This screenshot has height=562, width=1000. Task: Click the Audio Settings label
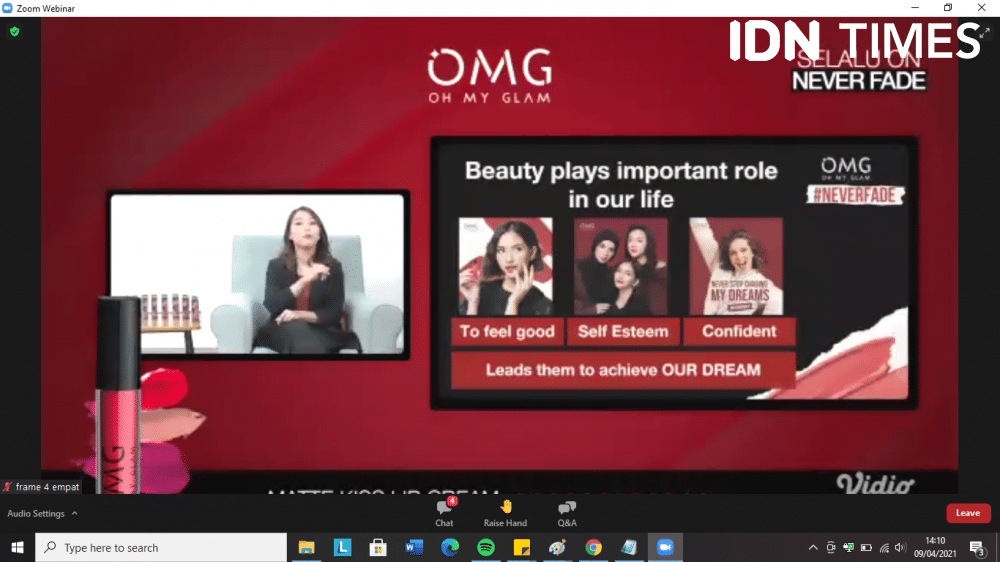36,514
